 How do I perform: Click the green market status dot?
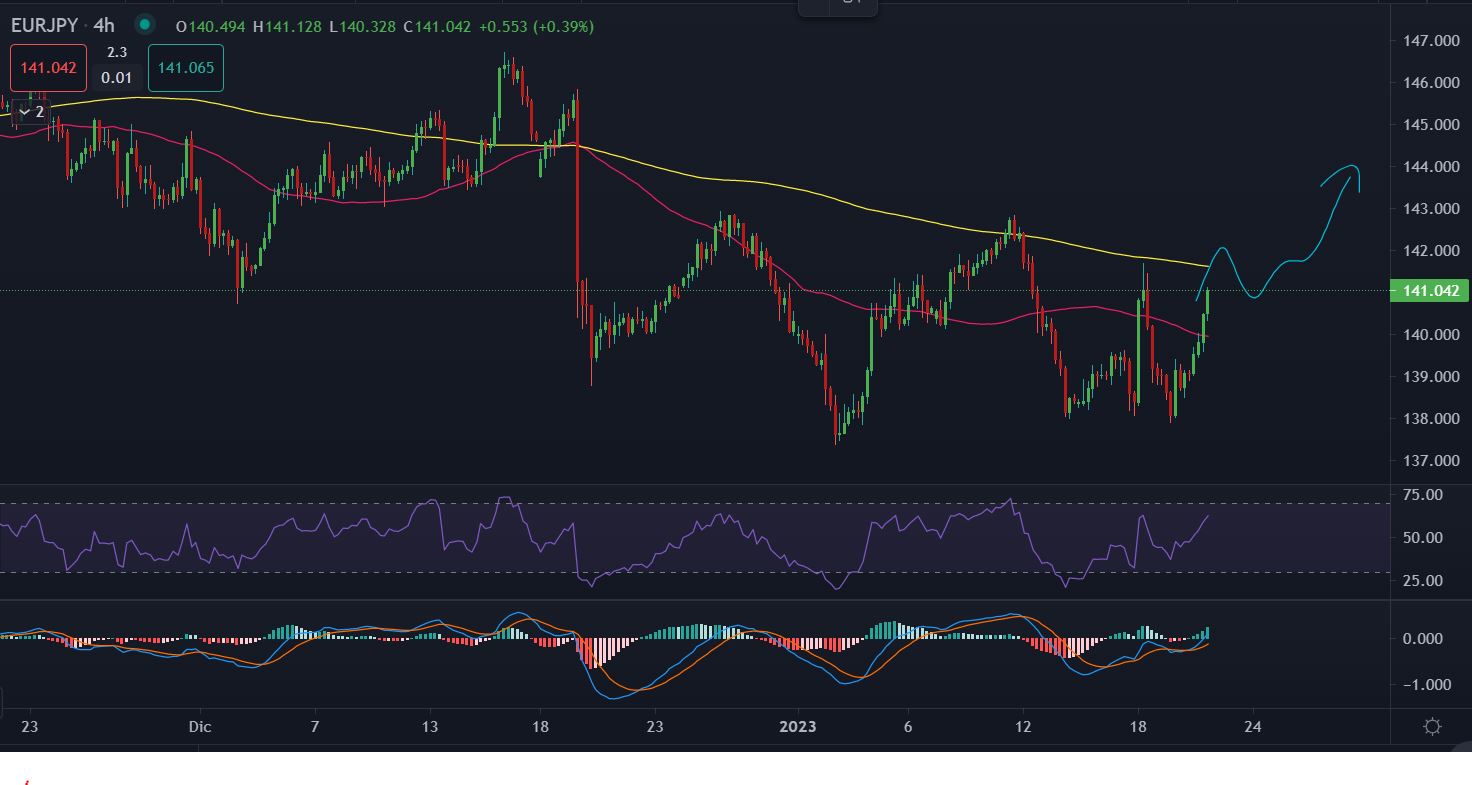[145, 25]
